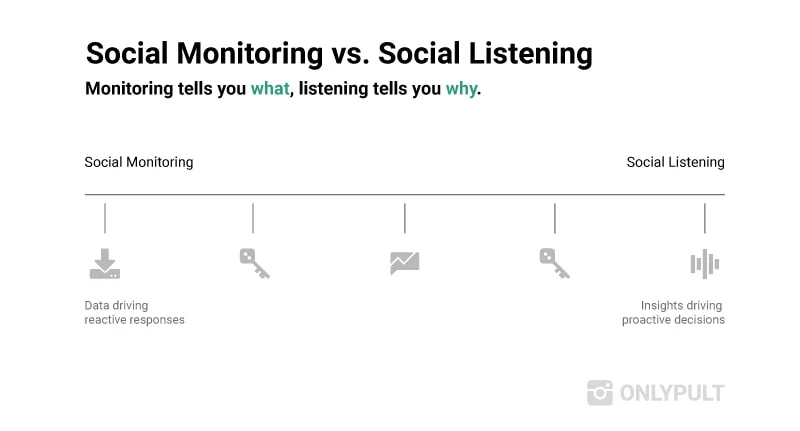
Task: Click the tick mark above the chart icon
Action: click(x=404, y=218)
